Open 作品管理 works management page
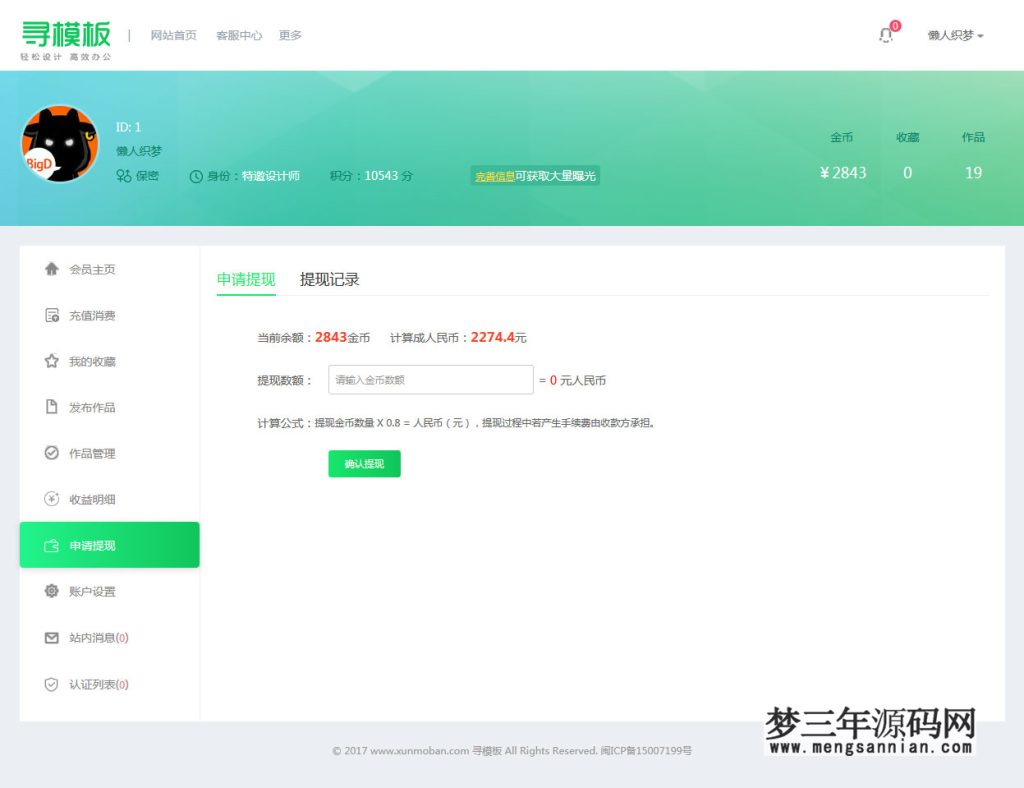The image size is (1024, 788). 91,453
